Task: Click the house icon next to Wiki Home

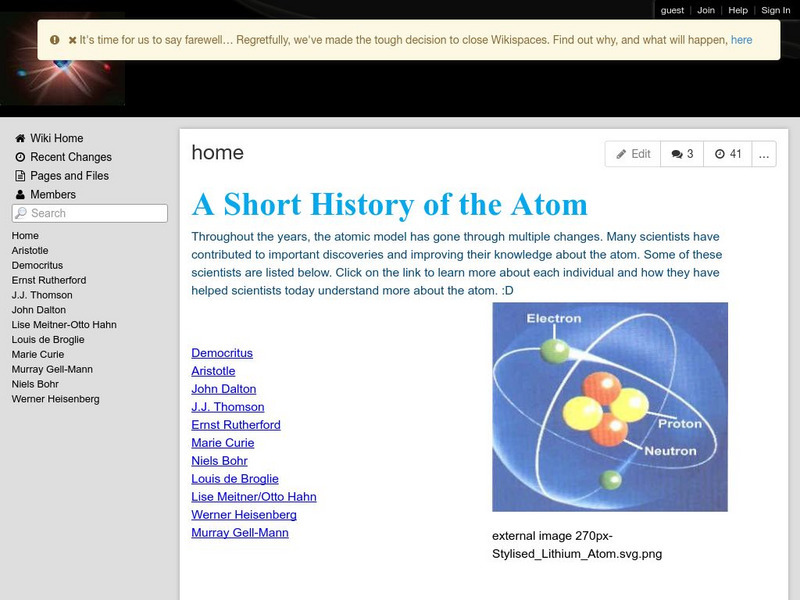Action: (x=20, y=138)
